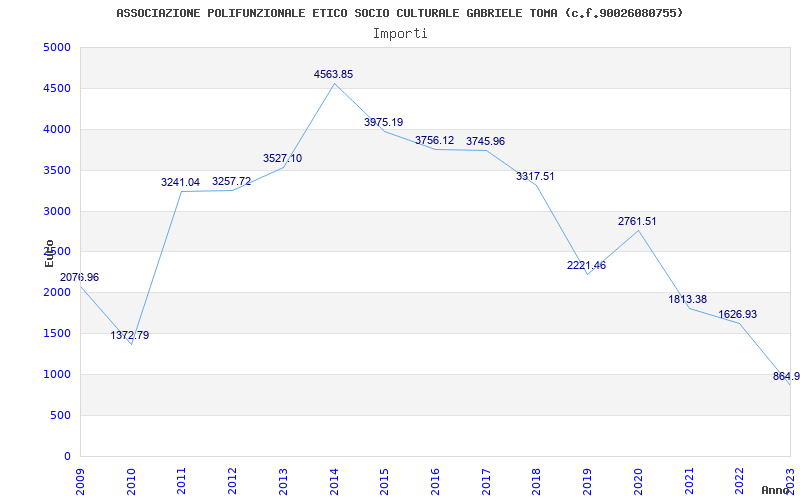The height and width of the screenshot is (500, 800).
Task: Click the 1626.93 data label
Action: pos(738,315)
